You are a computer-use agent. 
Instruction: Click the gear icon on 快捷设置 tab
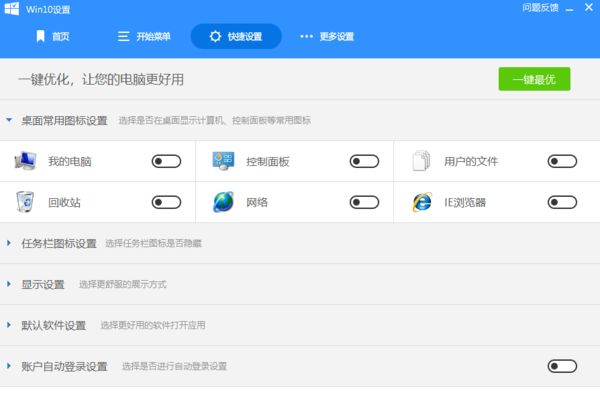(215, 36)
